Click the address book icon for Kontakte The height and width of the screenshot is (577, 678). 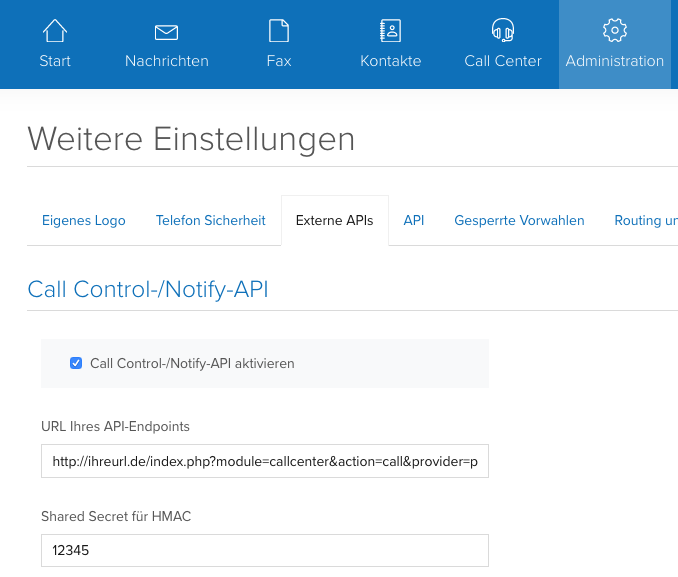(x=390, y=30)
